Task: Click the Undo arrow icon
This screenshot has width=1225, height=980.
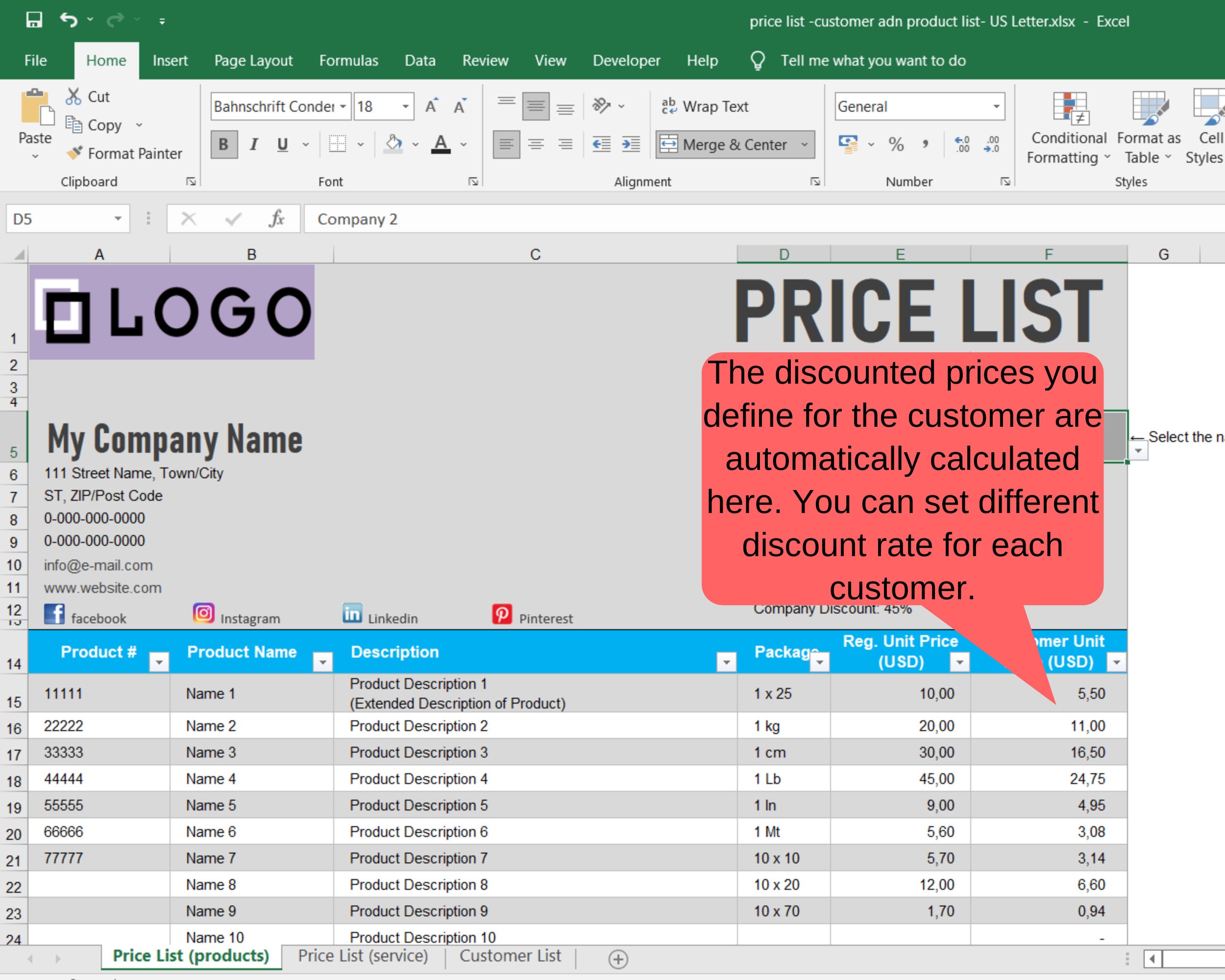Action: (x=69, y=21)
